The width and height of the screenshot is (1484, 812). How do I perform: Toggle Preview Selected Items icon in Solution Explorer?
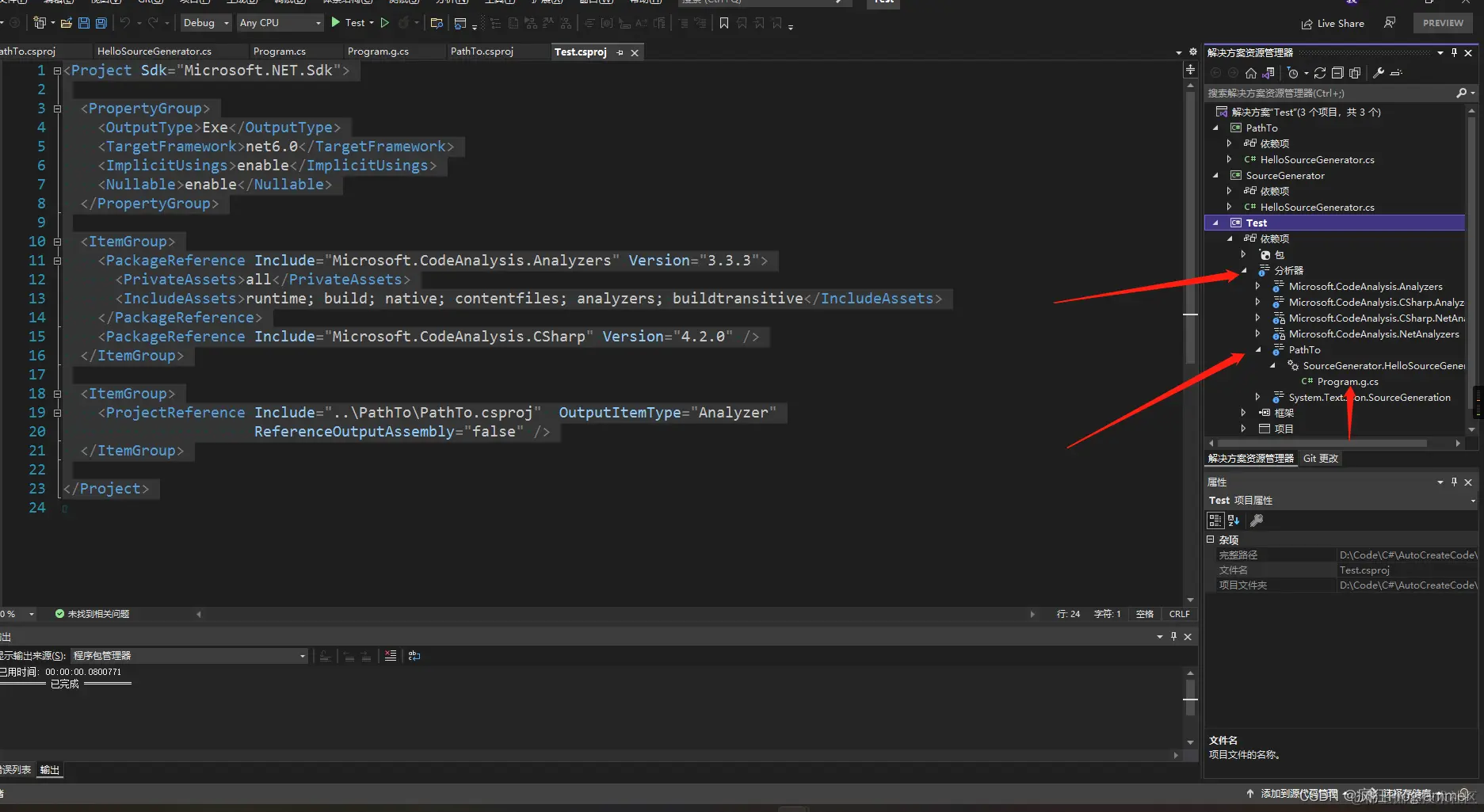(1396, 73)
